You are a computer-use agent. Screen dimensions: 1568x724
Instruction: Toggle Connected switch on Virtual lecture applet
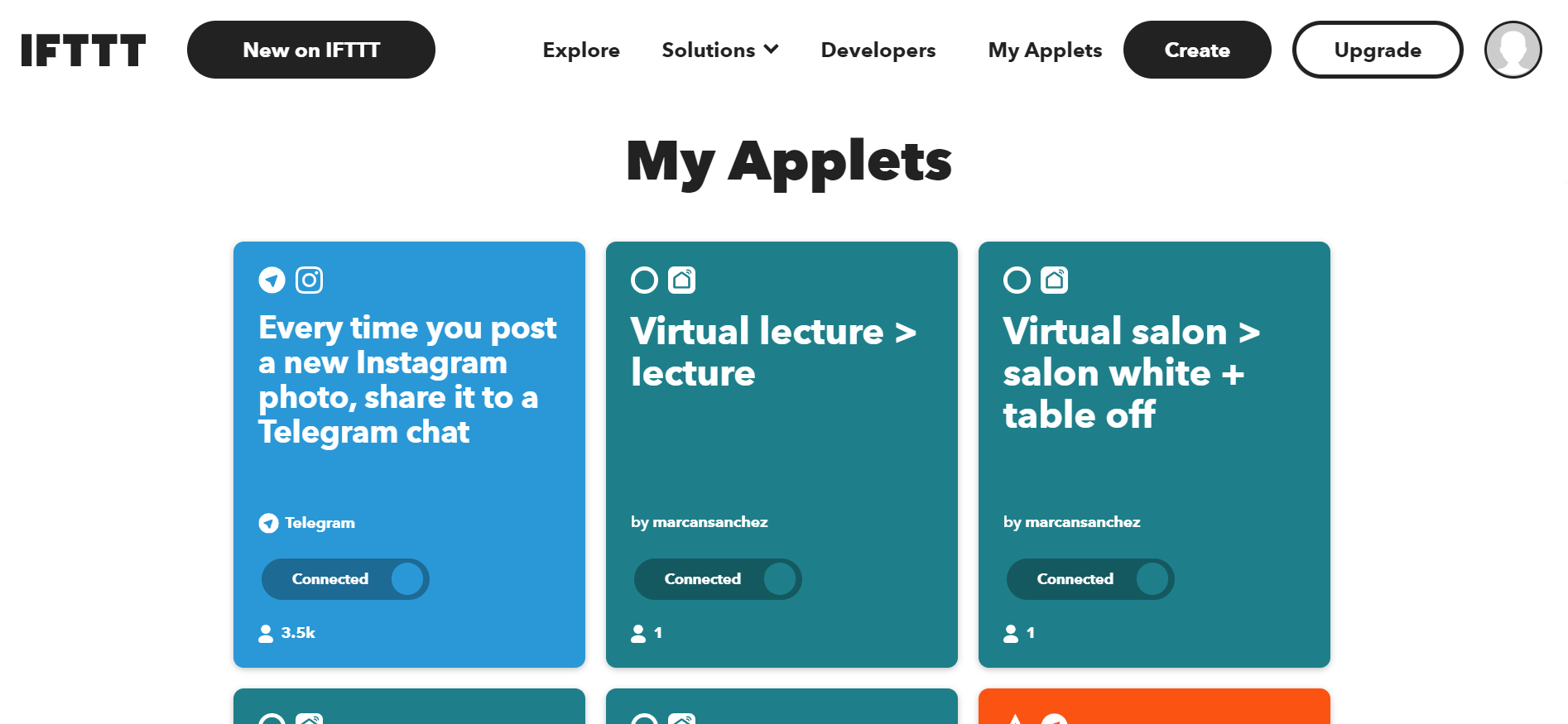point(718,579)
